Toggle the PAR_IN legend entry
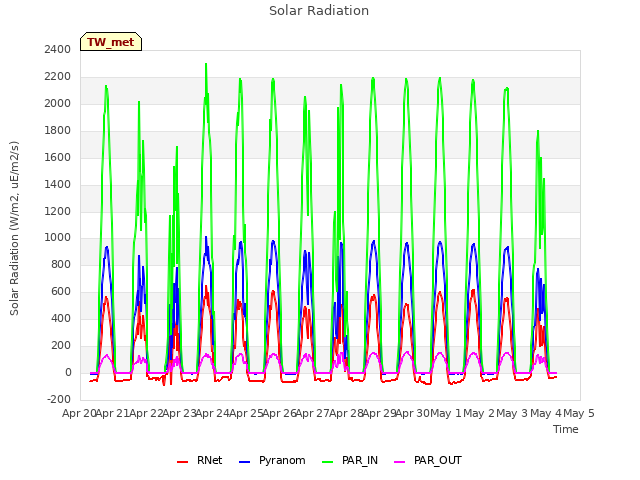640x480 pixels. click(x=350, y=460)
